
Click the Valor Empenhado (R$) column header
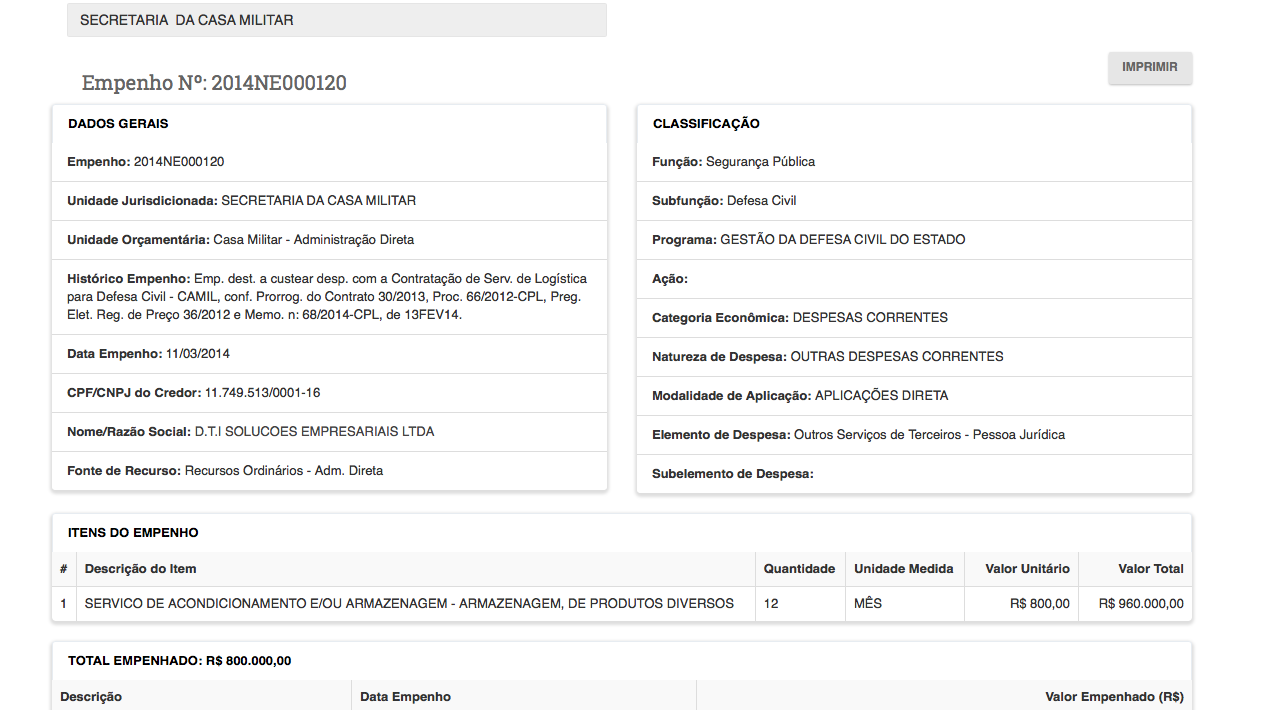click(944, 697)
